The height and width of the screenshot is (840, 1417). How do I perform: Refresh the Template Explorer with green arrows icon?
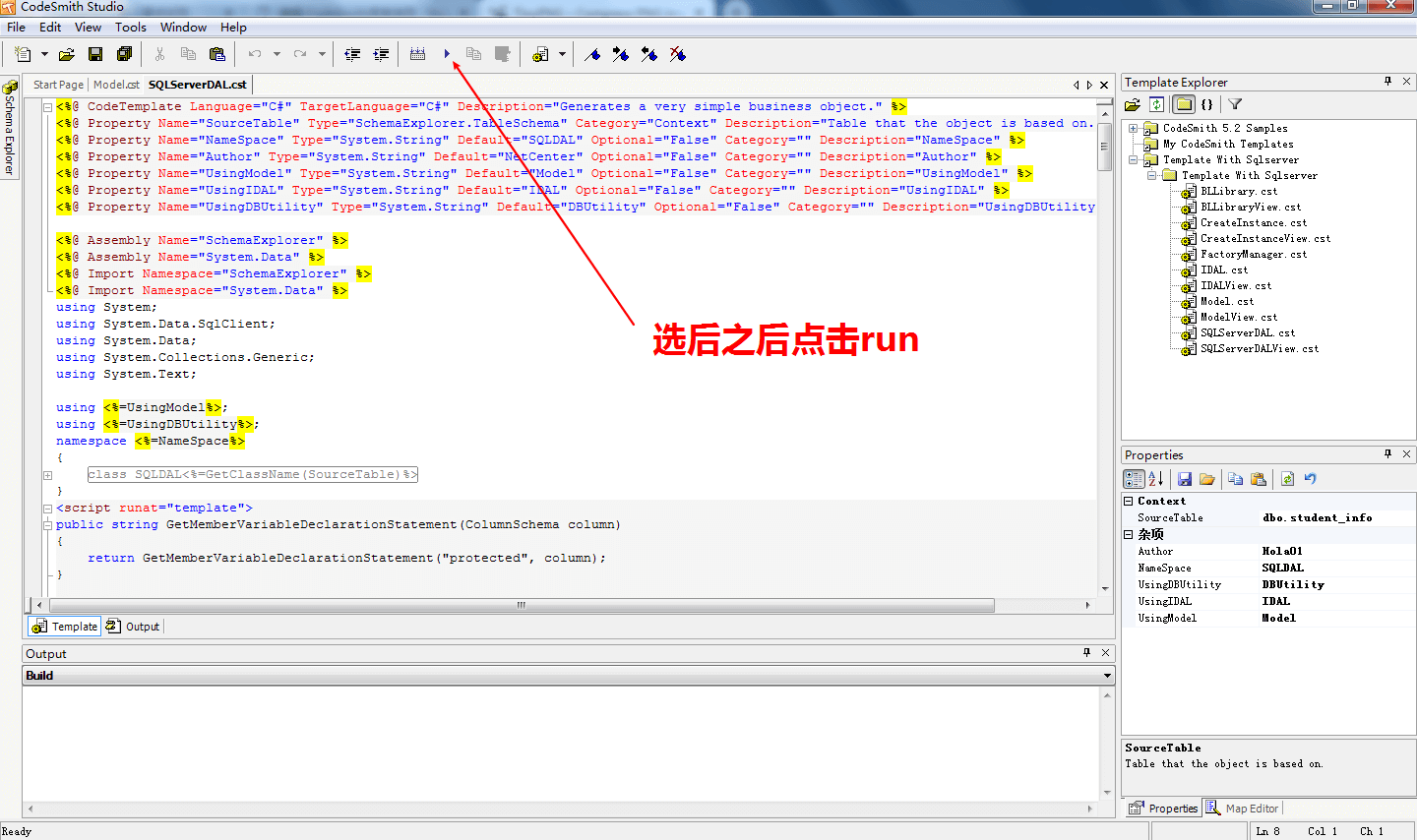click(1157, 104)
